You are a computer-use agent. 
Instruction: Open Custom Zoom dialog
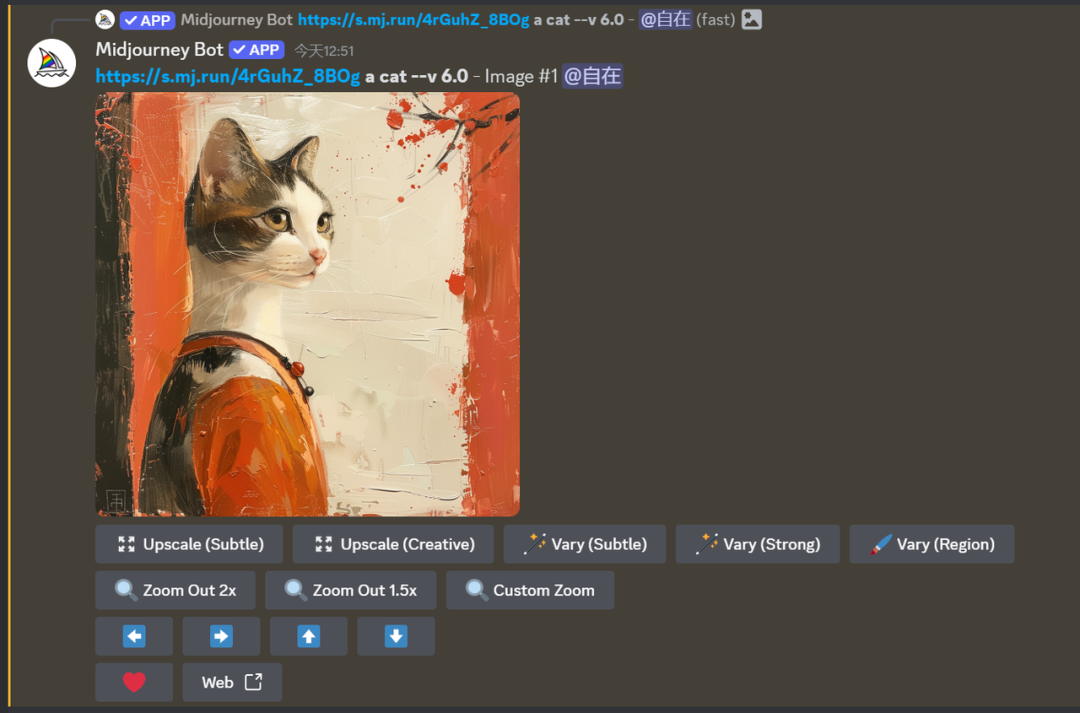[530, 590]
